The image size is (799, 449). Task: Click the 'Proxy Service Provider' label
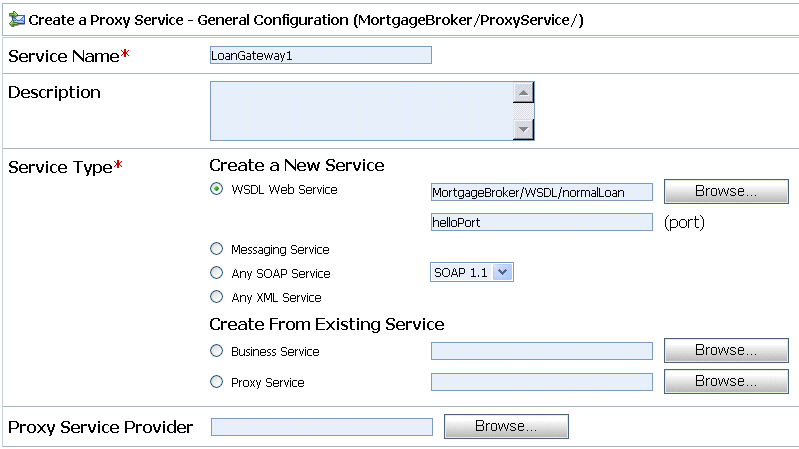101,427
